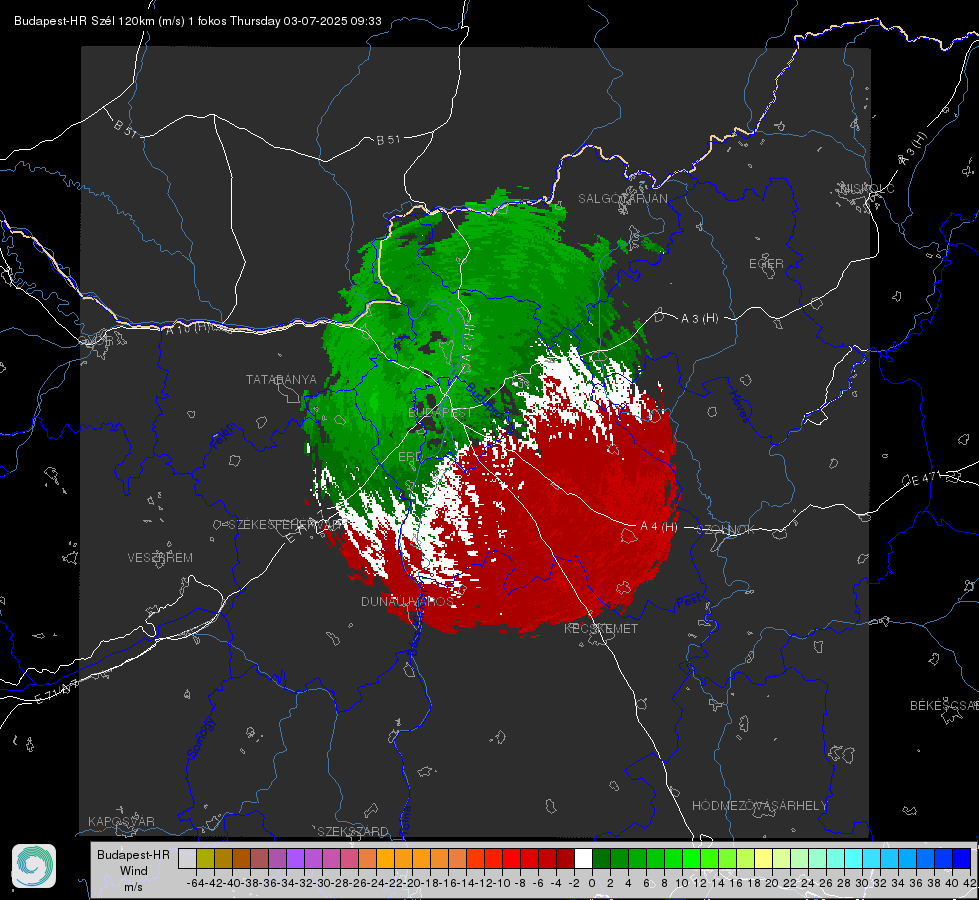This screenshot has height=900, width=979.
Task: Click the ÉRD town label
Action: pos(410,457)
